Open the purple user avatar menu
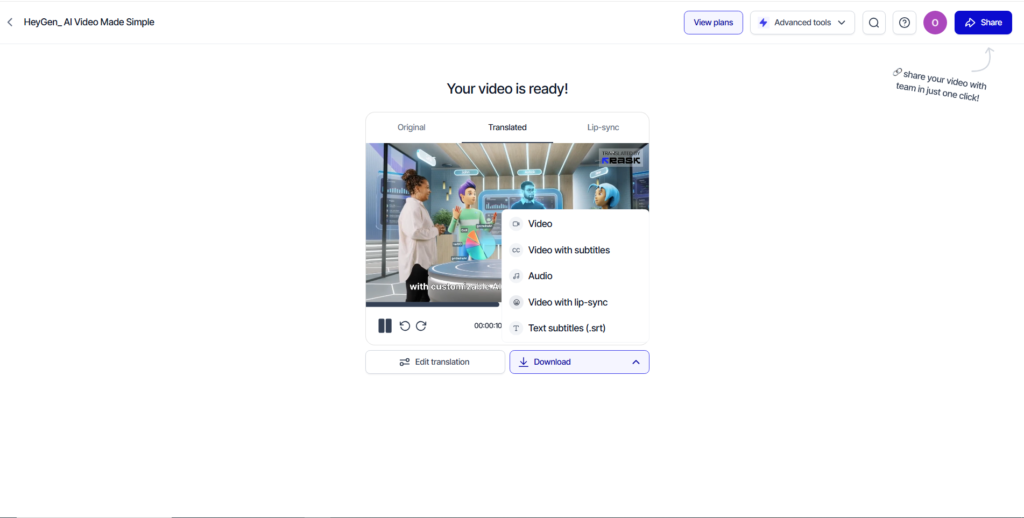Image resolution: width=1024 pixels, height=518 pixels. [935, 22]
